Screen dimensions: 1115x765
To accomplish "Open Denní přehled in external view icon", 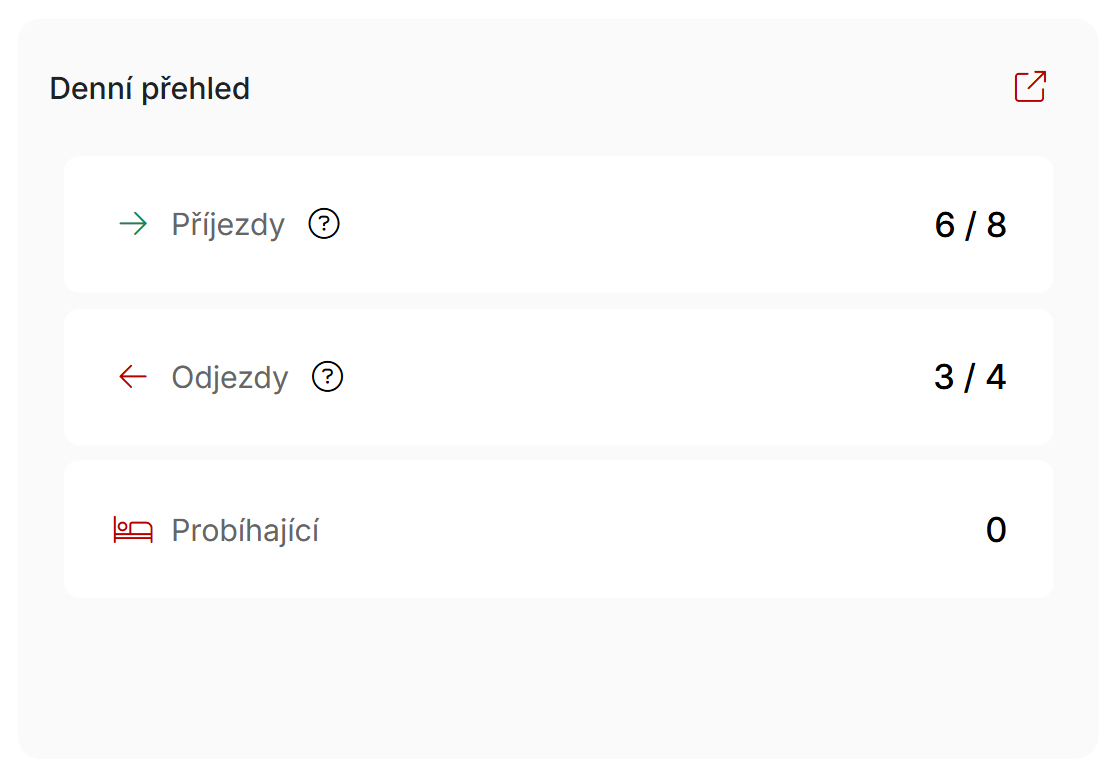I will coord(1030,87).
